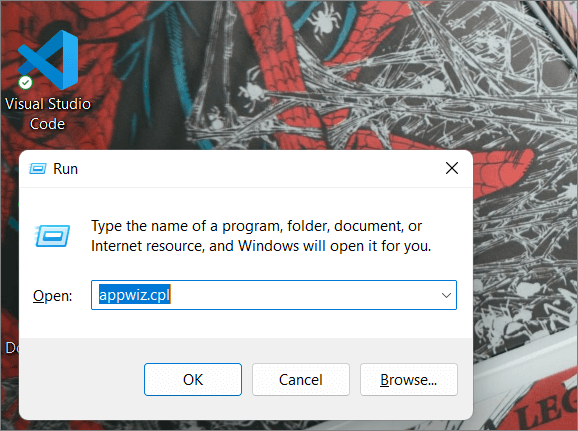Click the large Run icon beside description
578x431 pixels.
(x=52, y=235)
